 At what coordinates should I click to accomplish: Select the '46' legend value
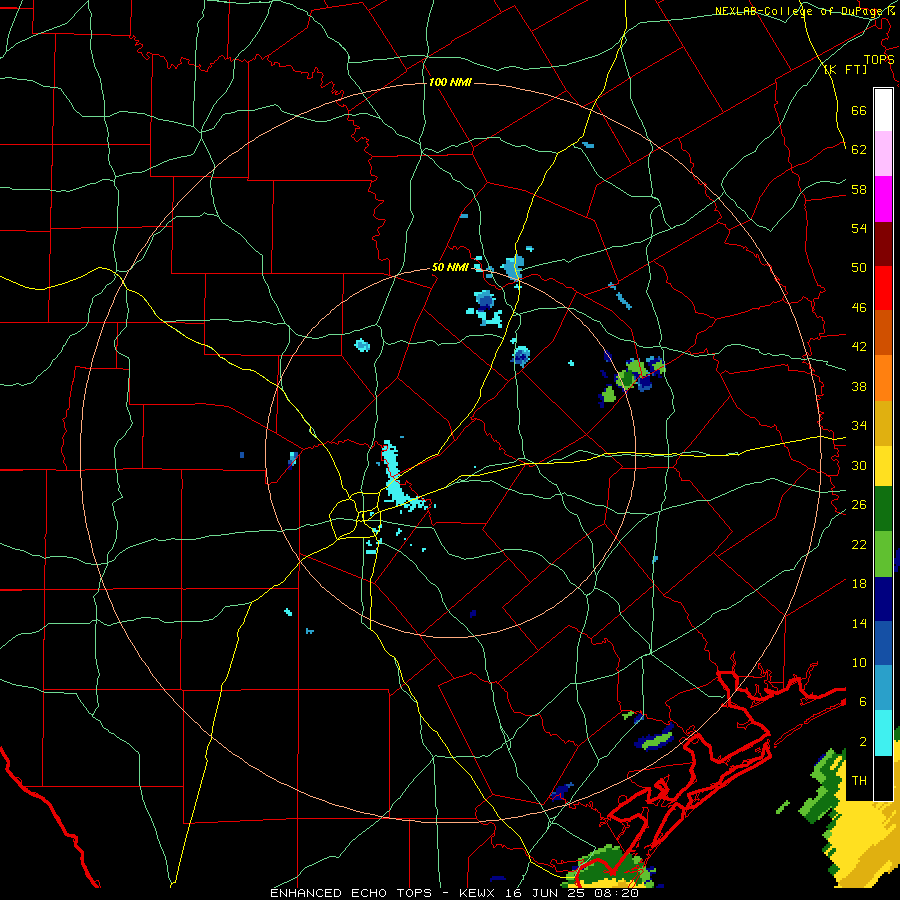(859, 307)
